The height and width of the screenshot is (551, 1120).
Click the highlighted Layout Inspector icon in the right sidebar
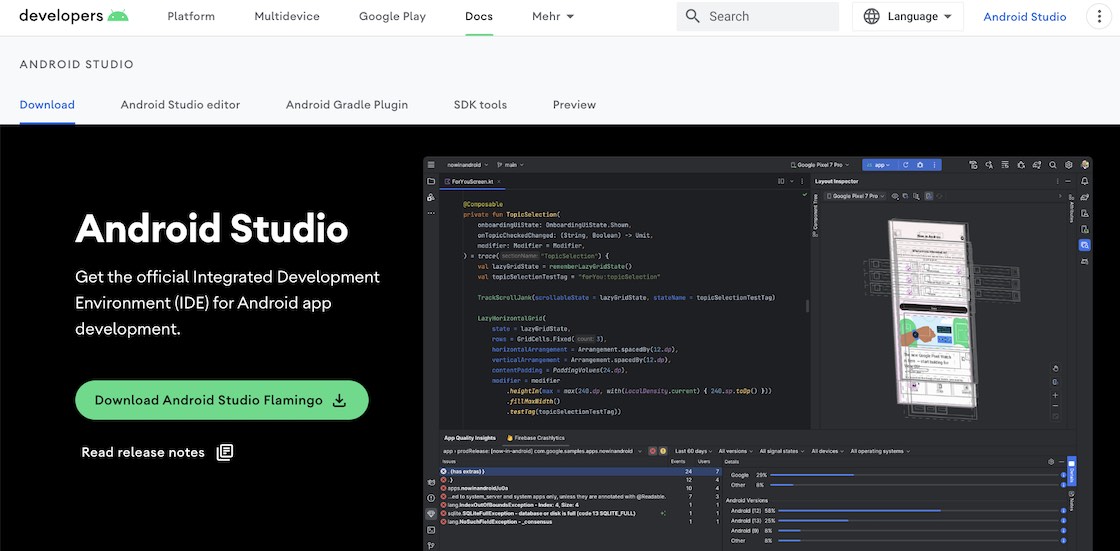coord(1085,245)
